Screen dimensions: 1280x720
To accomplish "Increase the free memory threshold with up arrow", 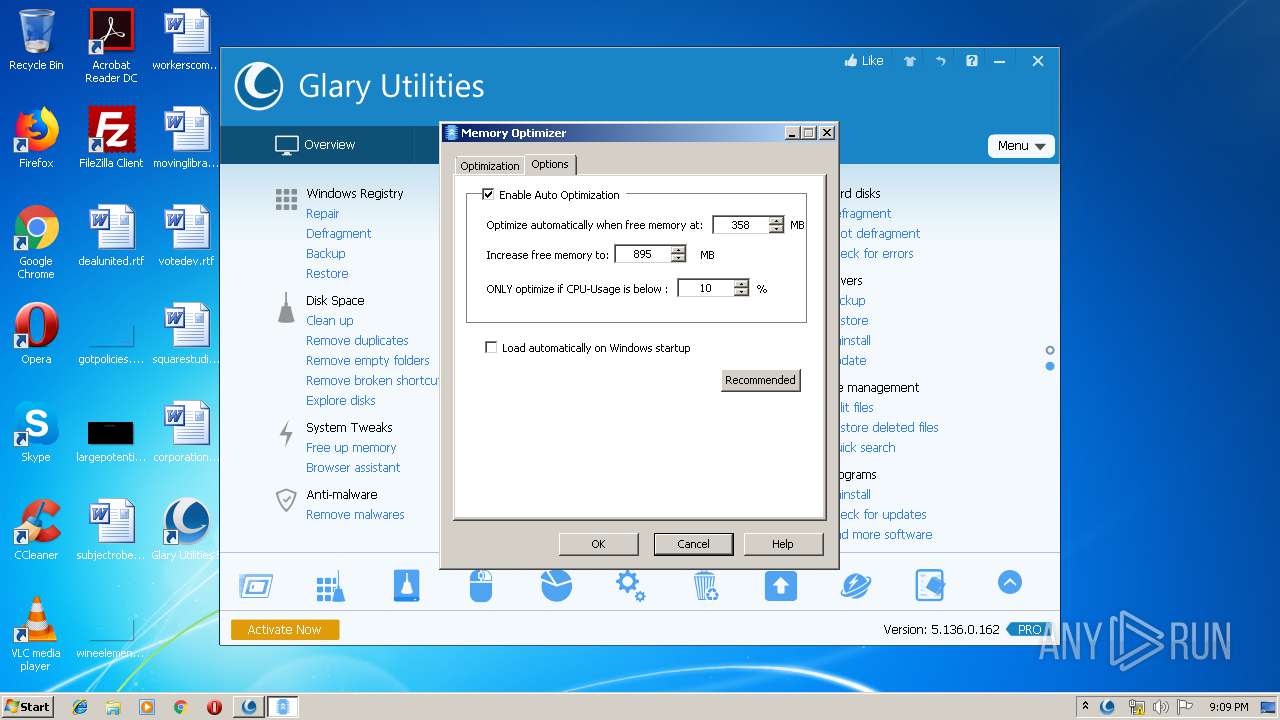I will [x=777, y=221].
